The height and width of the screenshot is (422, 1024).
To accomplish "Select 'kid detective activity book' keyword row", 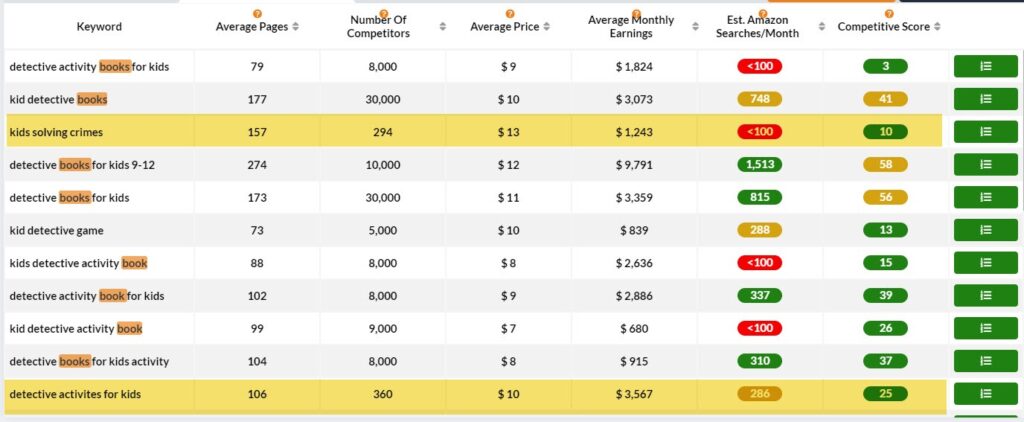I will point(76,329).
